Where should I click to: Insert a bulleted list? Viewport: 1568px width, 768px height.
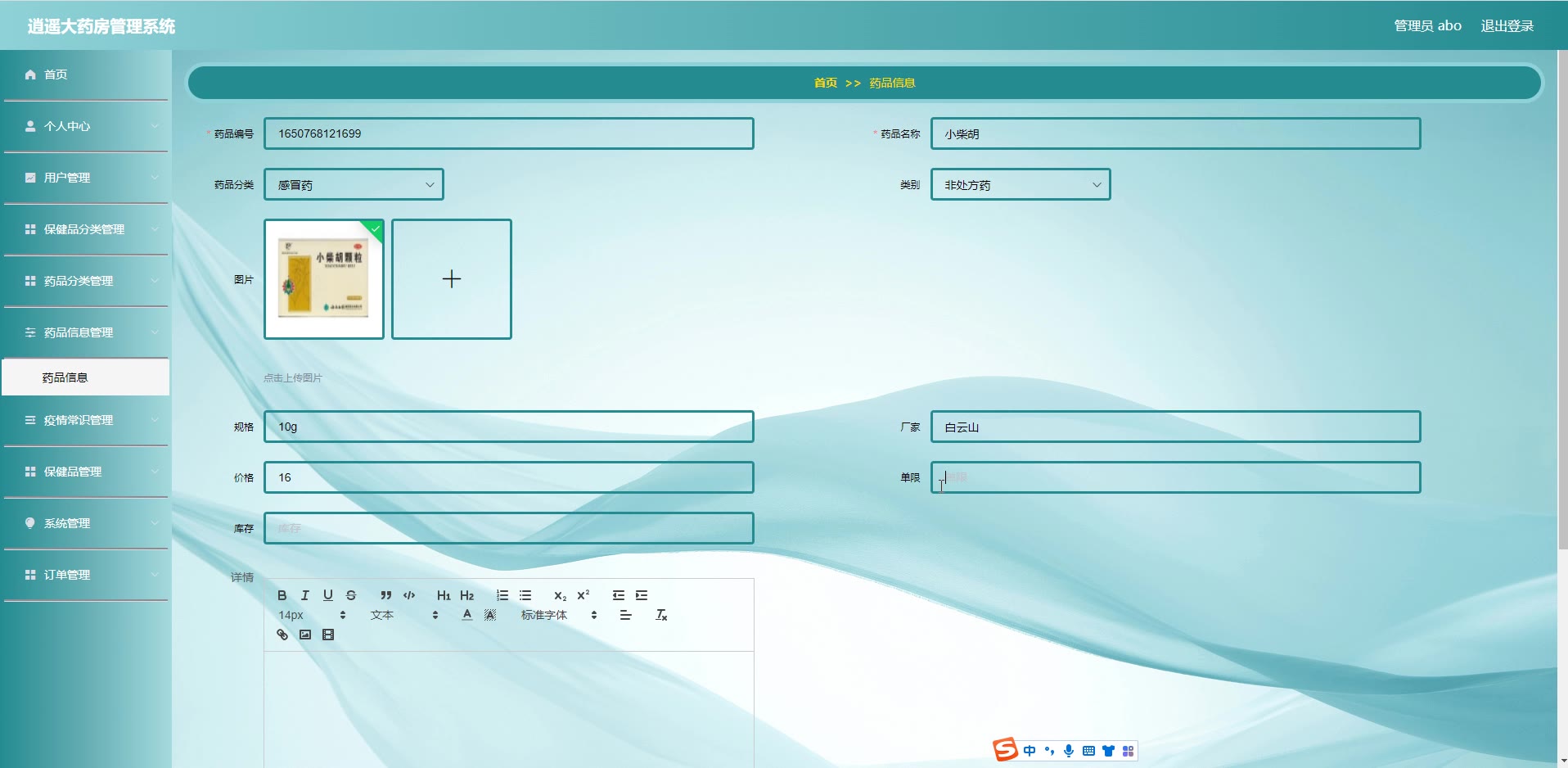point(525,595)
